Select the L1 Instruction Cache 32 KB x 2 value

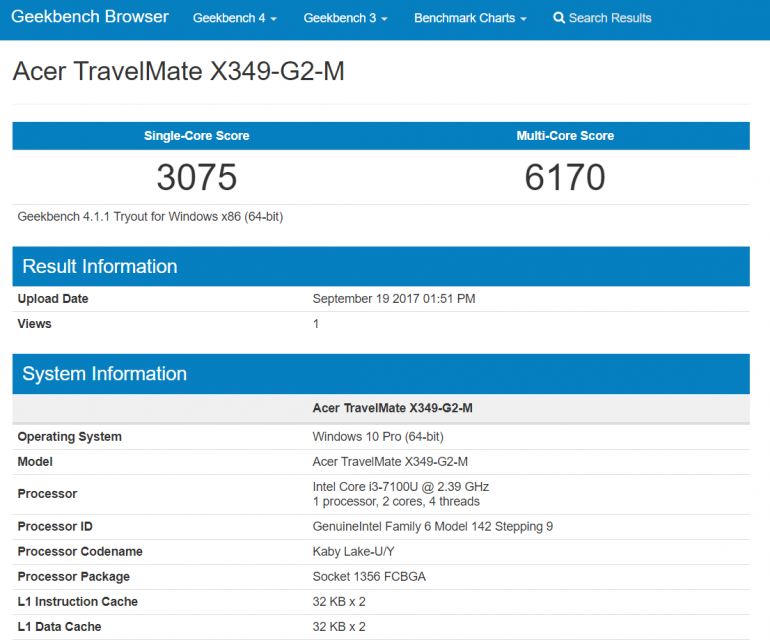tap(339, 602)
